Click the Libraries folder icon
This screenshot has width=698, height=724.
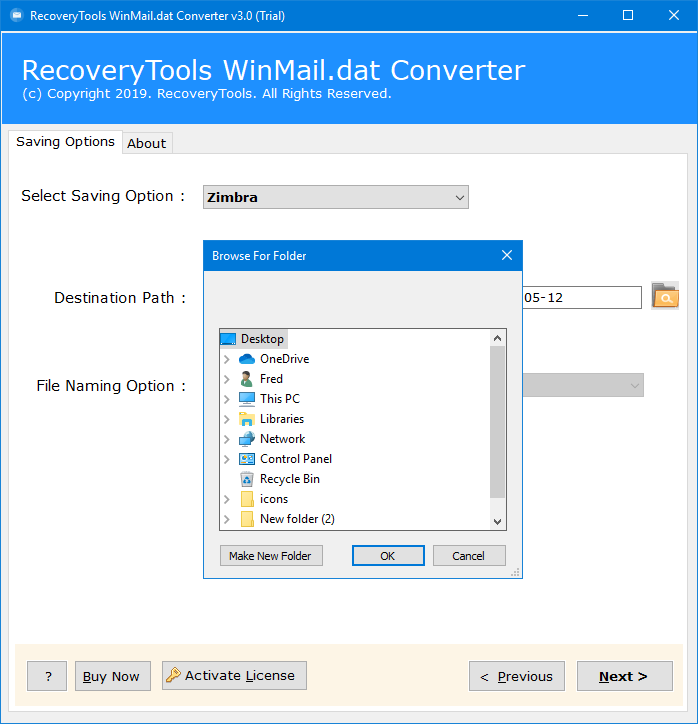point(247,419)
